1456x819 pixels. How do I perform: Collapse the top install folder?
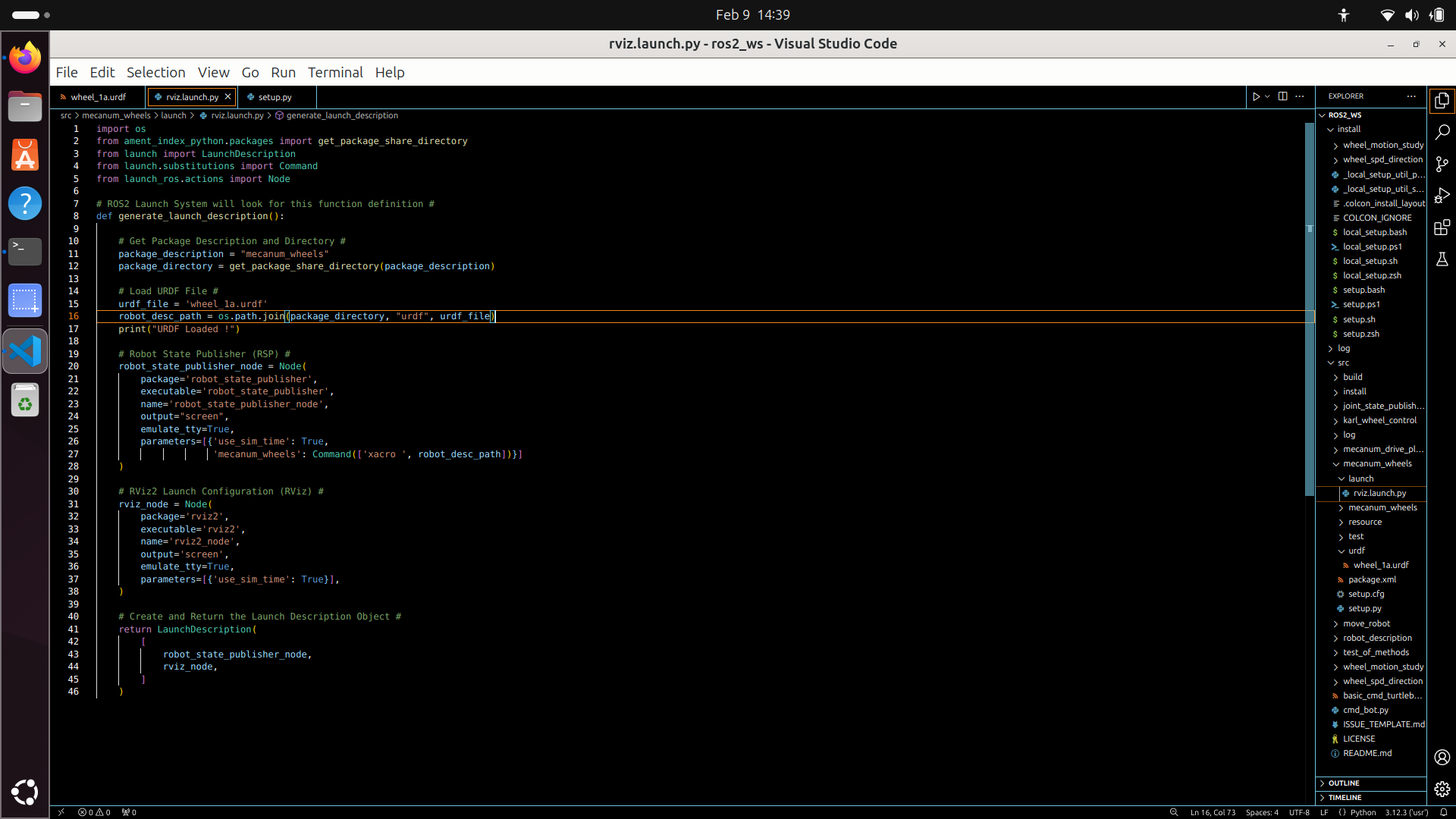pyautogui.click(x=1371, y=130)
